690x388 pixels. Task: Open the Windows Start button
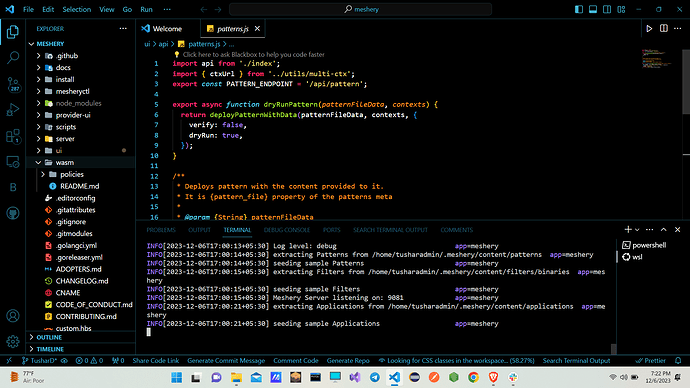pyautogui.click(x=176, y=377)
